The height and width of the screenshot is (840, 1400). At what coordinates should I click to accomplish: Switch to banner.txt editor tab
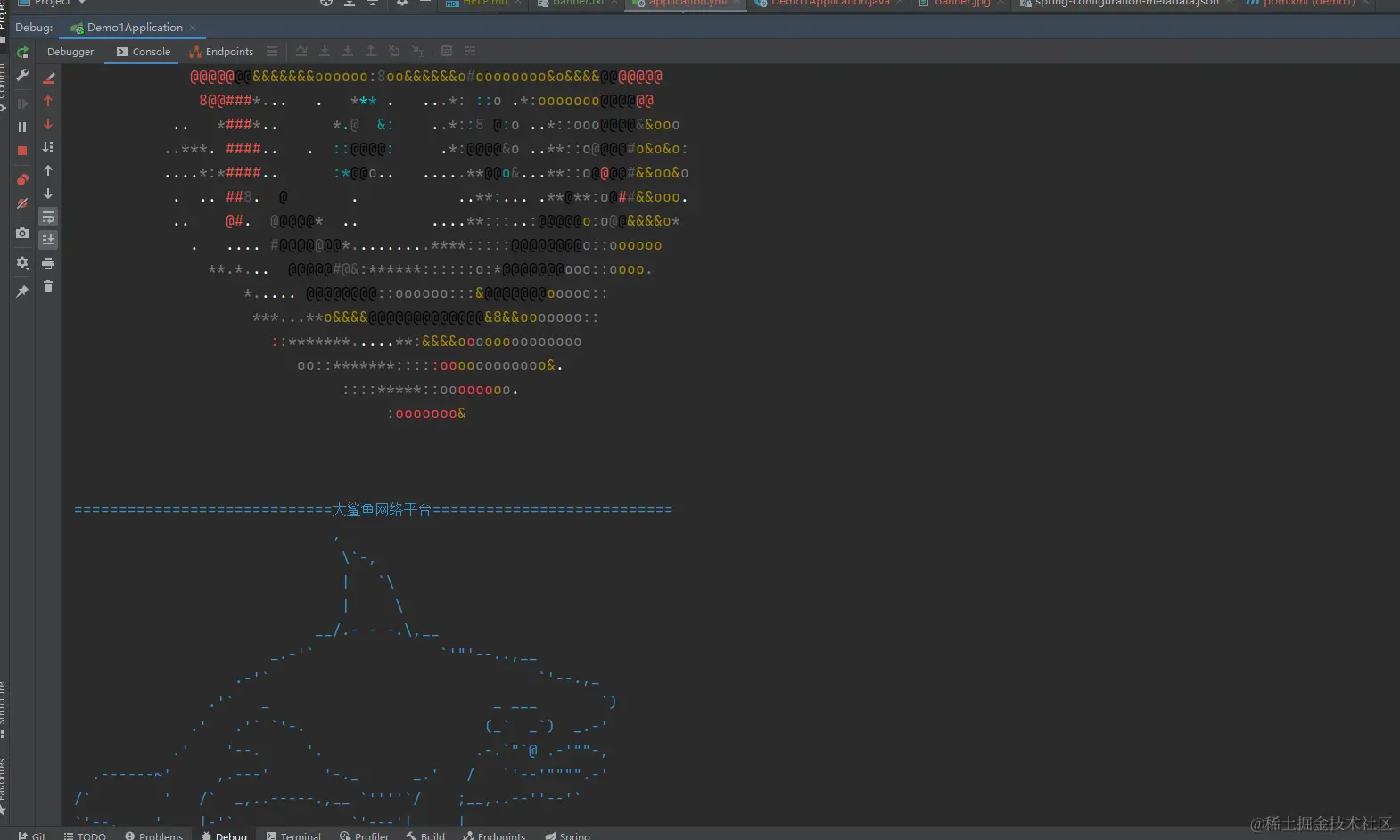[x=575, y=3]
